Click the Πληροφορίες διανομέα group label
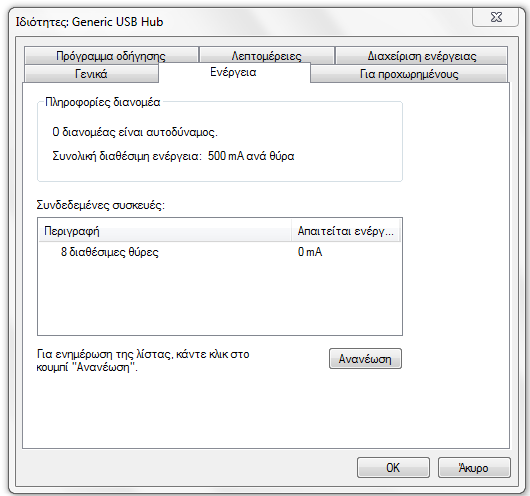Screen dimensions: 530x496 point(102,102)
